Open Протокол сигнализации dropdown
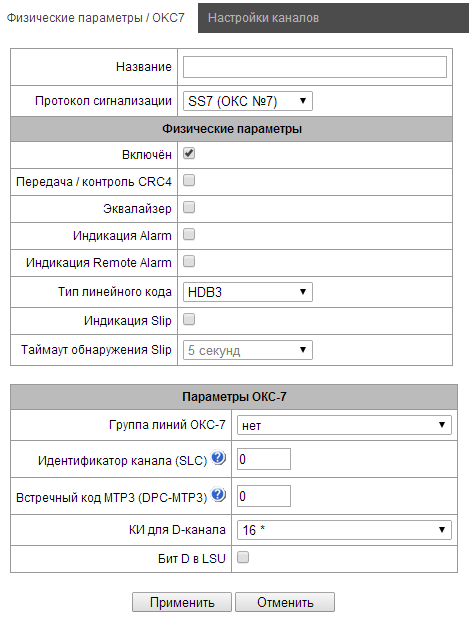 pyautogui.click(x=248, y=101)
